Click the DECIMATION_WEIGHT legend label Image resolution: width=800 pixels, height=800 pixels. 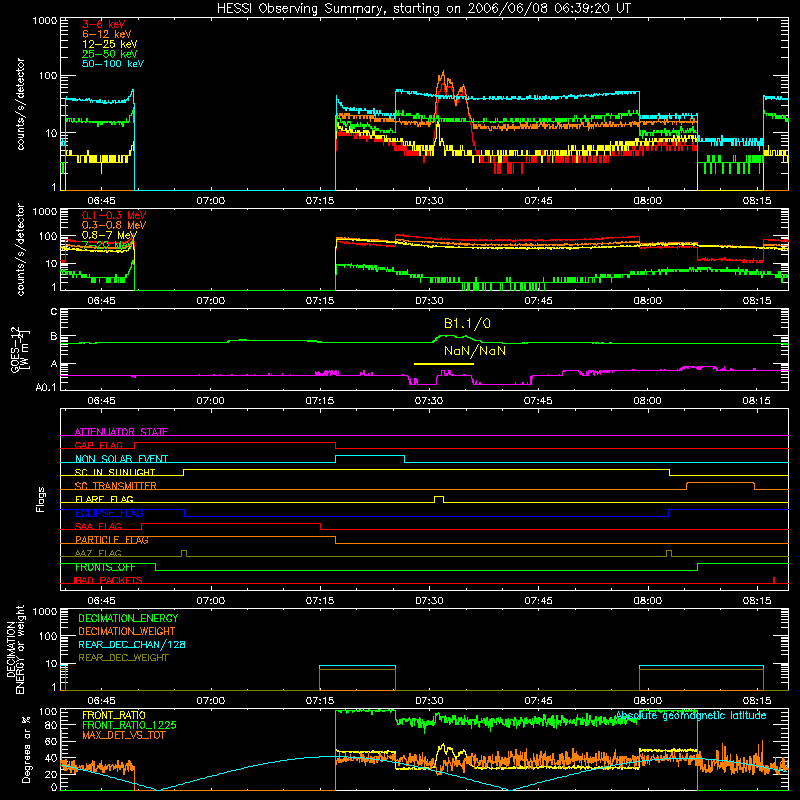click(x=127, y=631)
